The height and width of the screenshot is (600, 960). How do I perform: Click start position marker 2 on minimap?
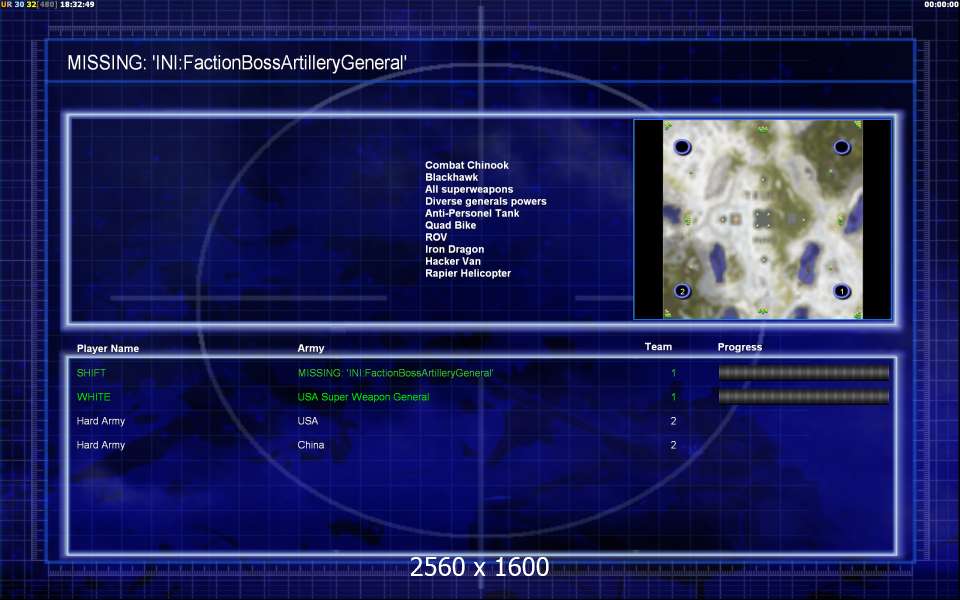[683, 291]
